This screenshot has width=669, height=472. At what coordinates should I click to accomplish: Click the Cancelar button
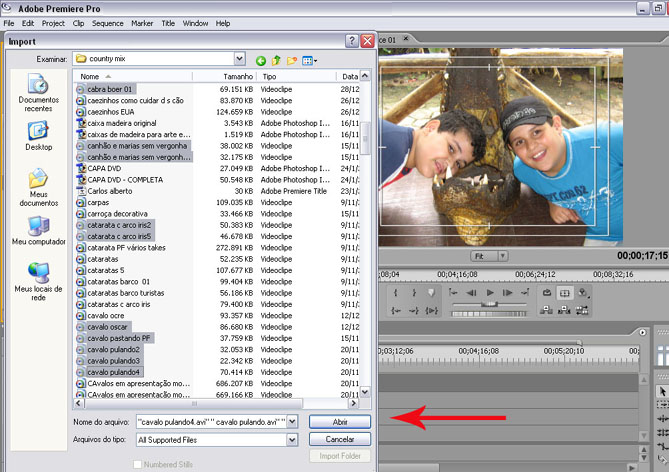tap(340, 439)
